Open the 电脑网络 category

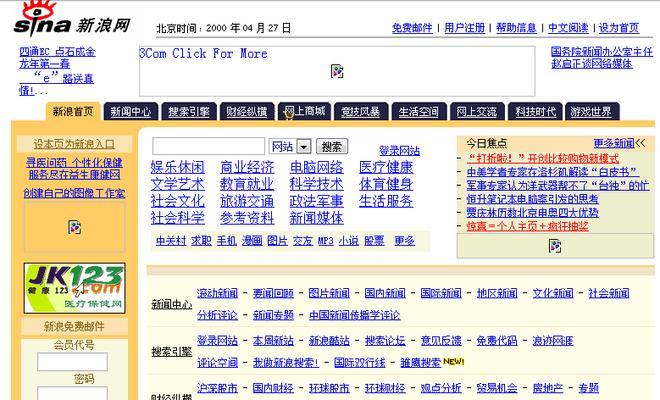(x=317, y=167)
